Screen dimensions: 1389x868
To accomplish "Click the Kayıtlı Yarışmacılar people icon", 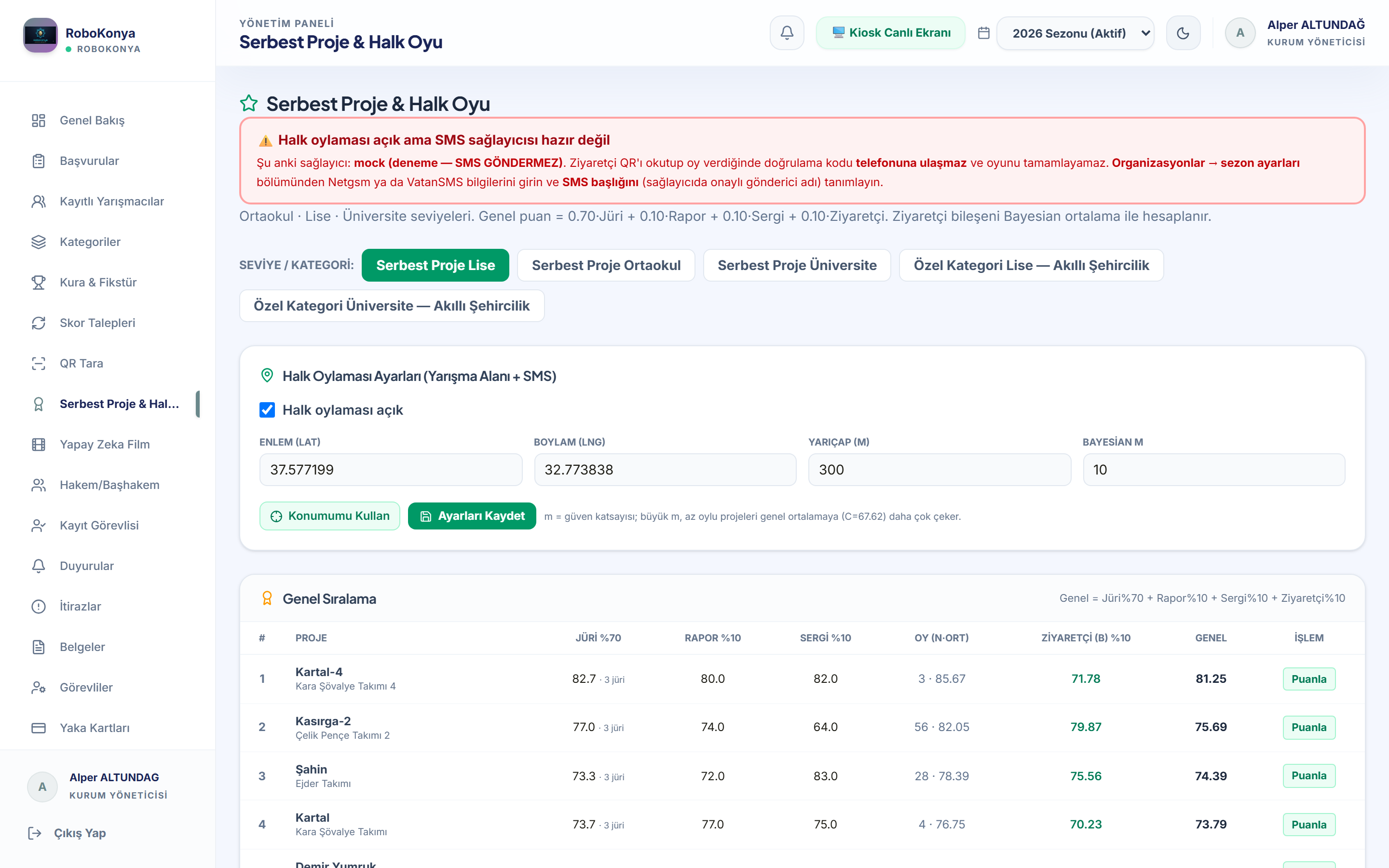I will point(39,202).
